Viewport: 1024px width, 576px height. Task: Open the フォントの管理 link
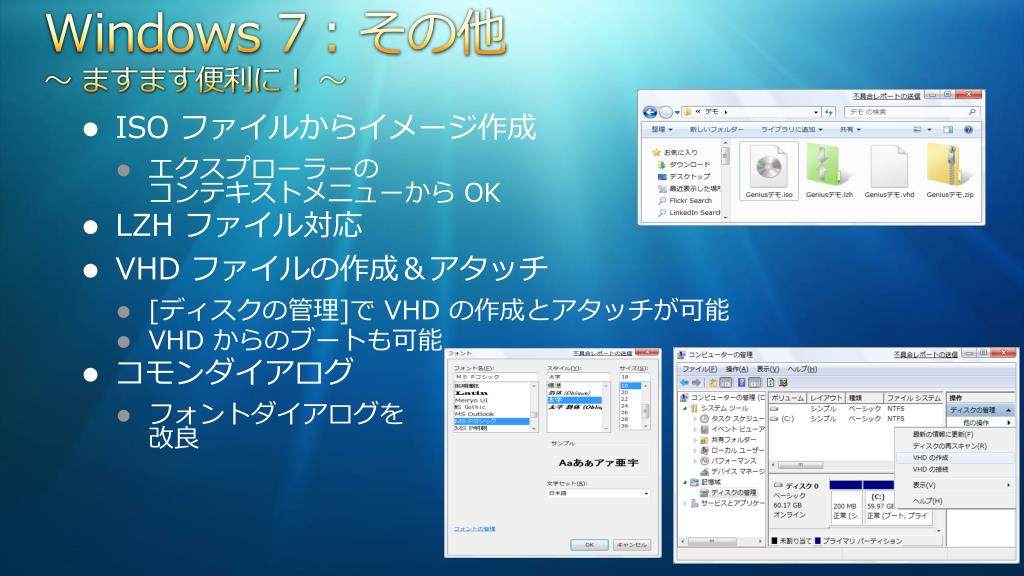click(475, 529)
